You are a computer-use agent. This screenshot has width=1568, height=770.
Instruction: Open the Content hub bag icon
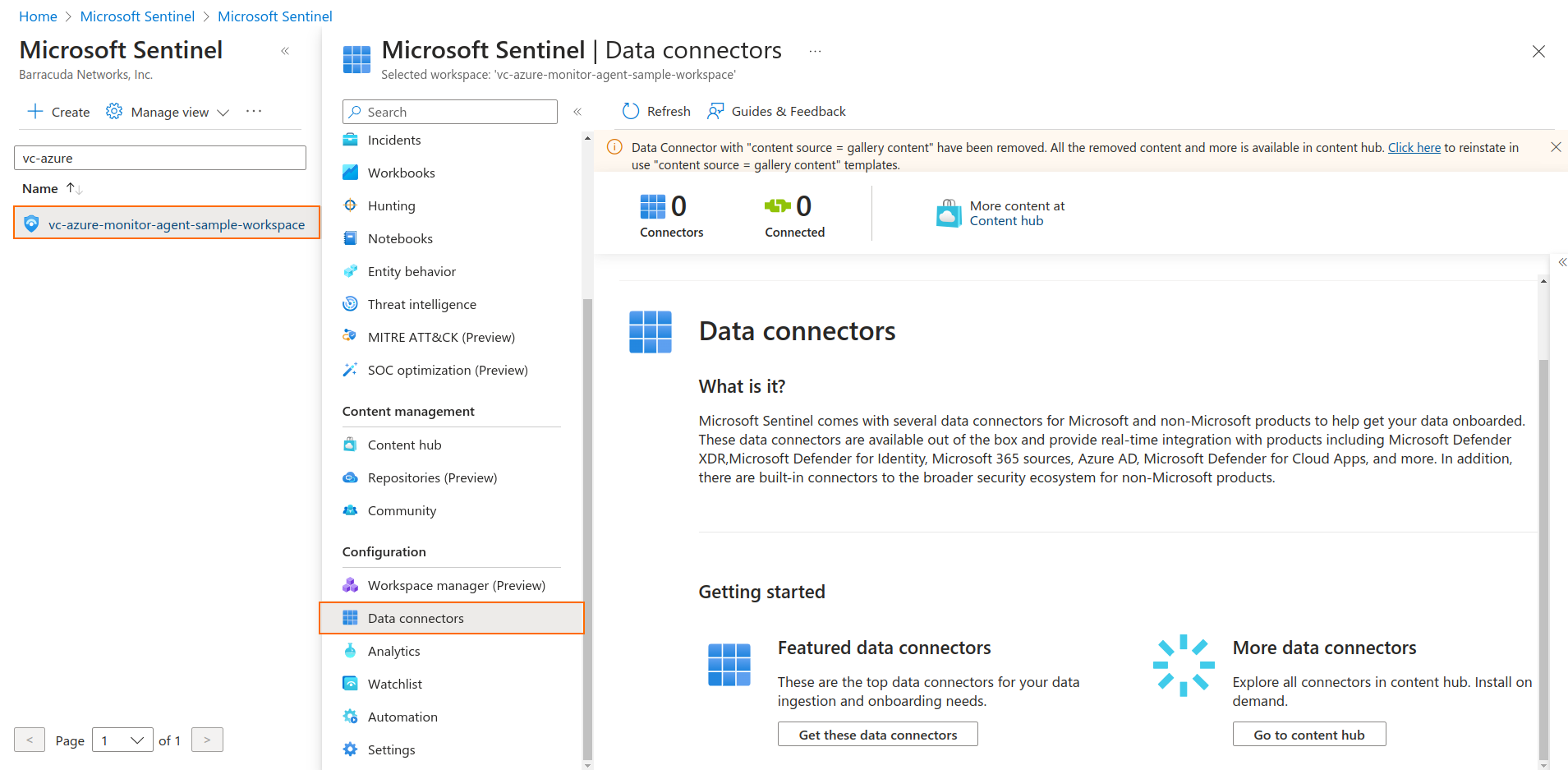click(x=350, y=445)
